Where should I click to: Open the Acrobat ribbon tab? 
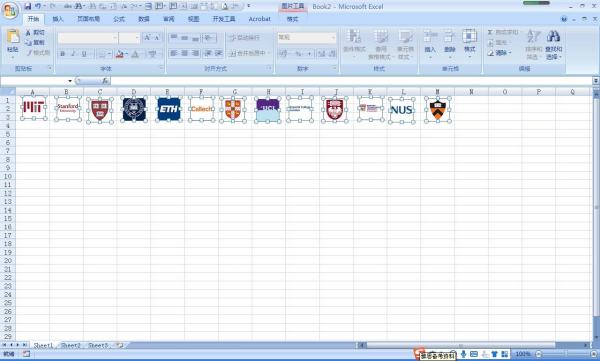(259, 19)
